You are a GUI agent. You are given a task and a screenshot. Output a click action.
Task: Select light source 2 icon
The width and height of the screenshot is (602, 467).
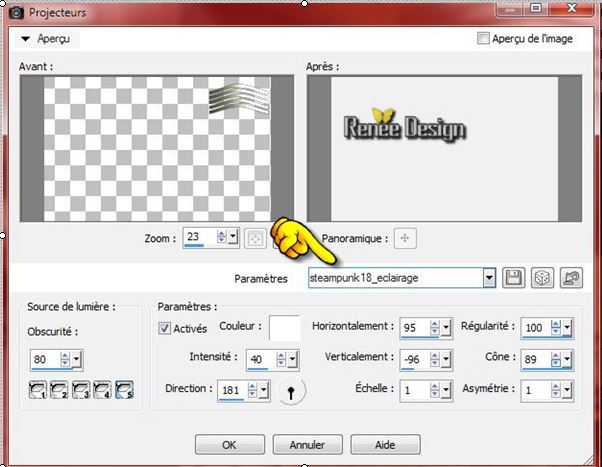(x=59, y=390)
